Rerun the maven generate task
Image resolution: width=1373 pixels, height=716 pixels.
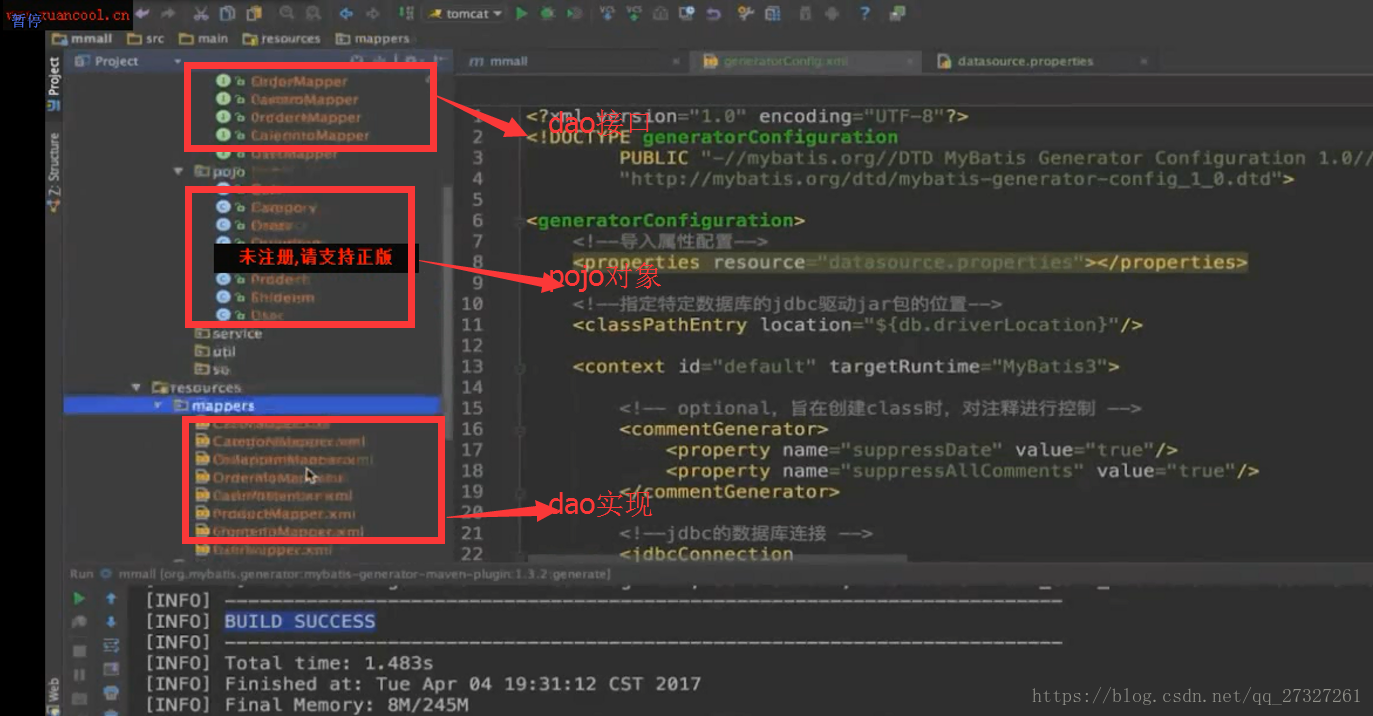[79, 599]
